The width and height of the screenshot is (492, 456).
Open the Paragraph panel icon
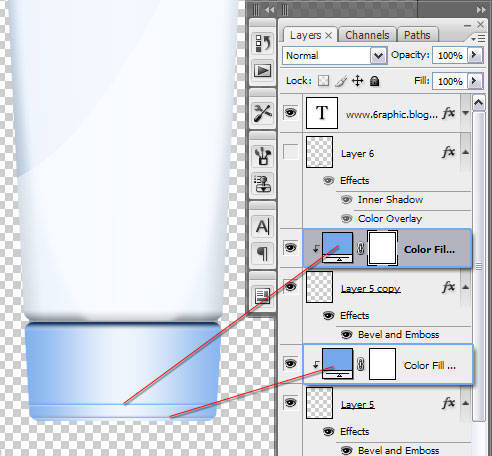[x=263, y=254]
